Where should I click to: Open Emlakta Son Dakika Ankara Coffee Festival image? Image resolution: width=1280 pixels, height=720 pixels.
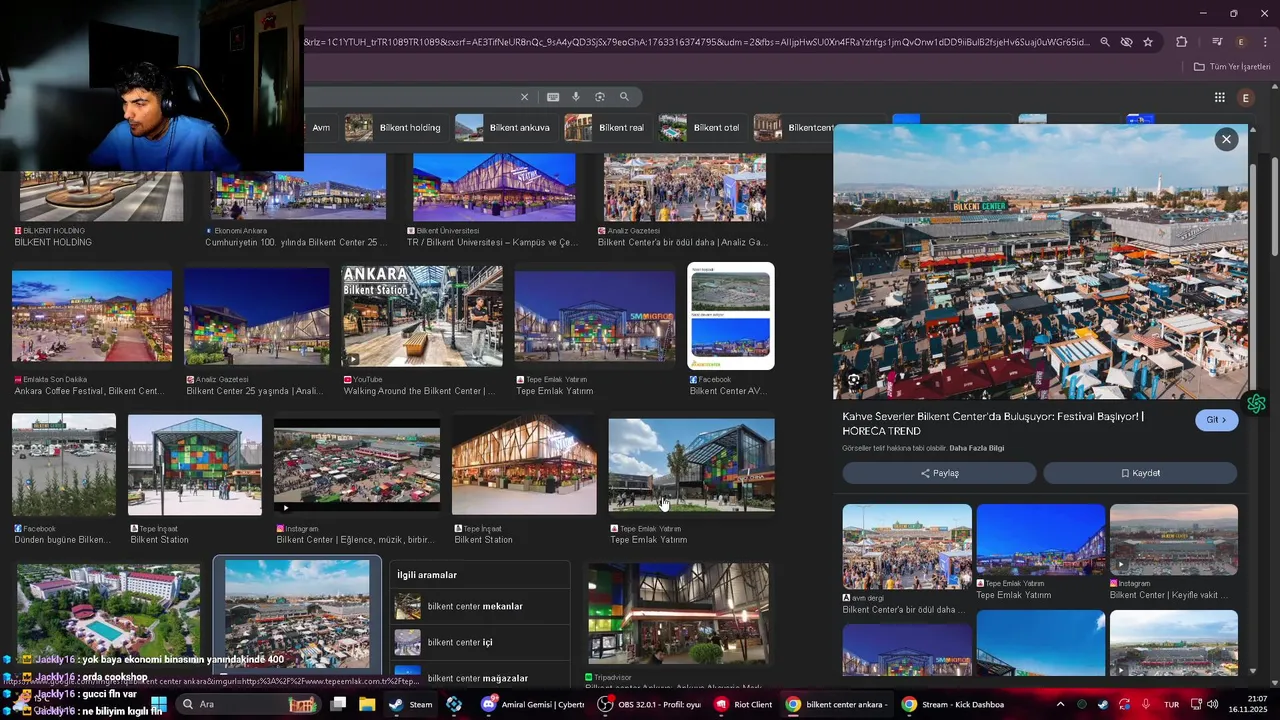click(x=92, y=316)
